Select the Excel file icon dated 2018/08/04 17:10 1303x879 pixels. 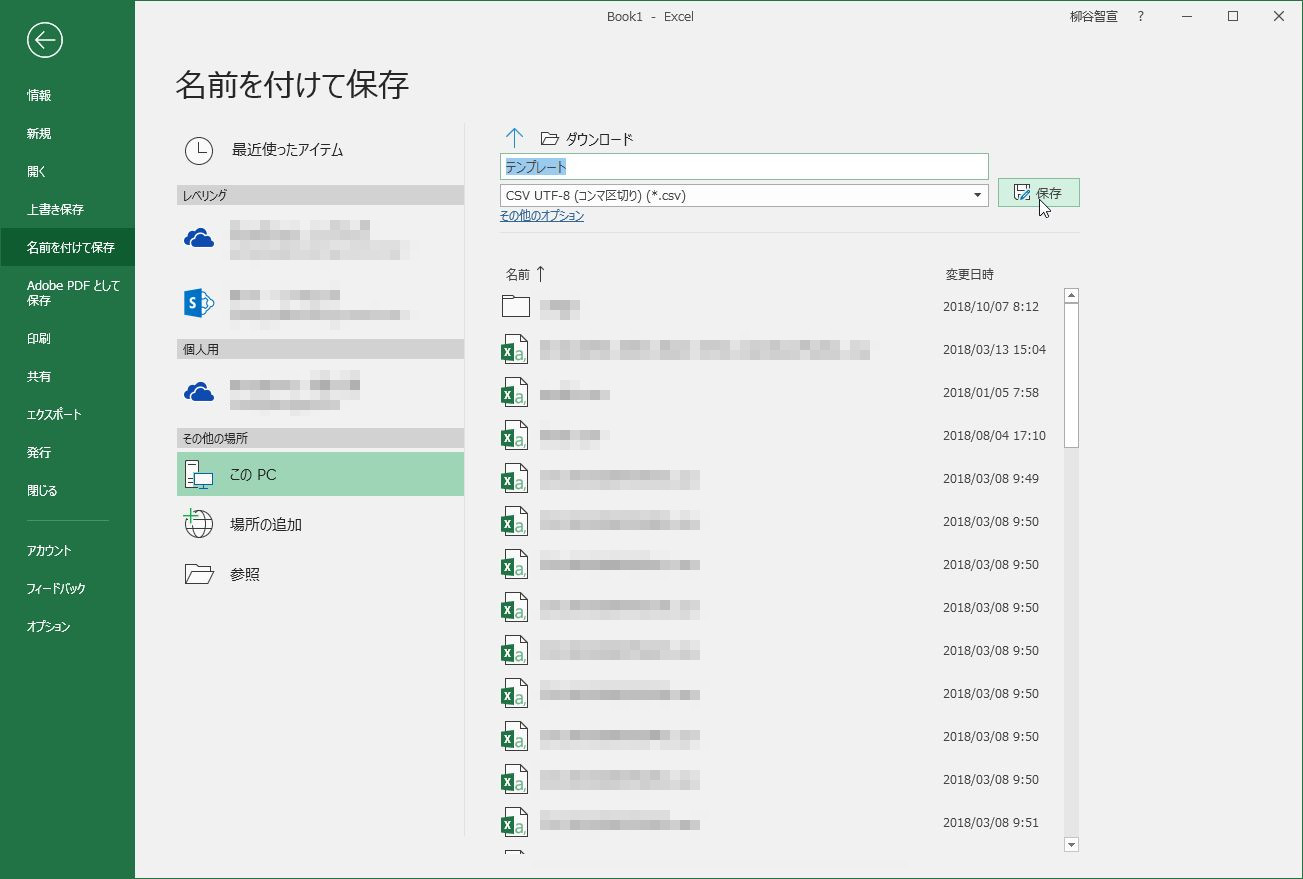(x=514, y=435)
